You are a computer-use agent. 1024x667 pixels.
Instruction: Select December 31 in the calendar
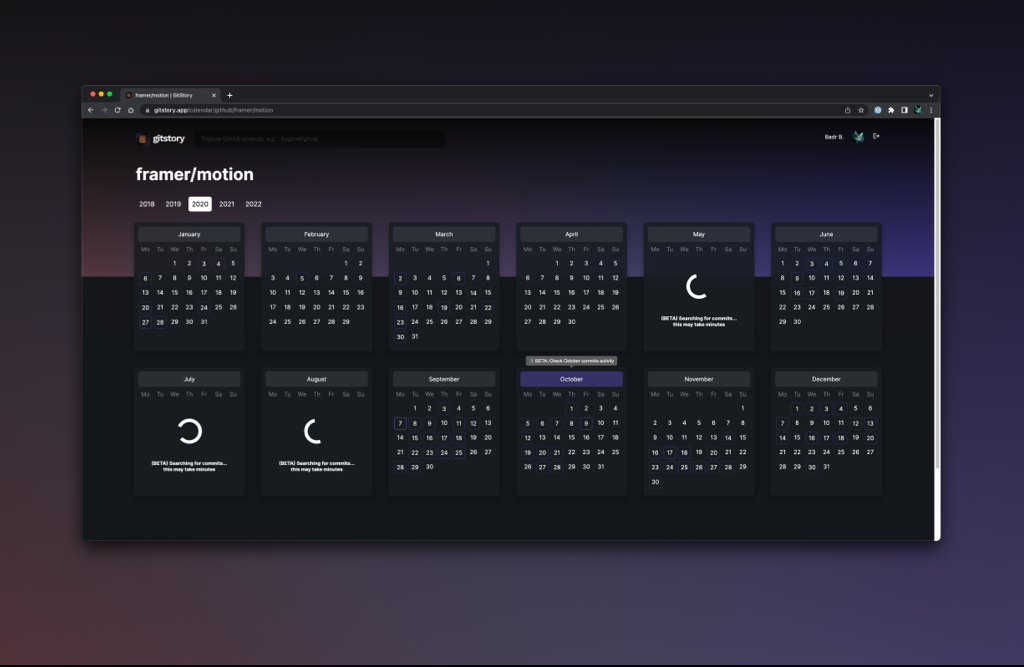click(826, 467)
